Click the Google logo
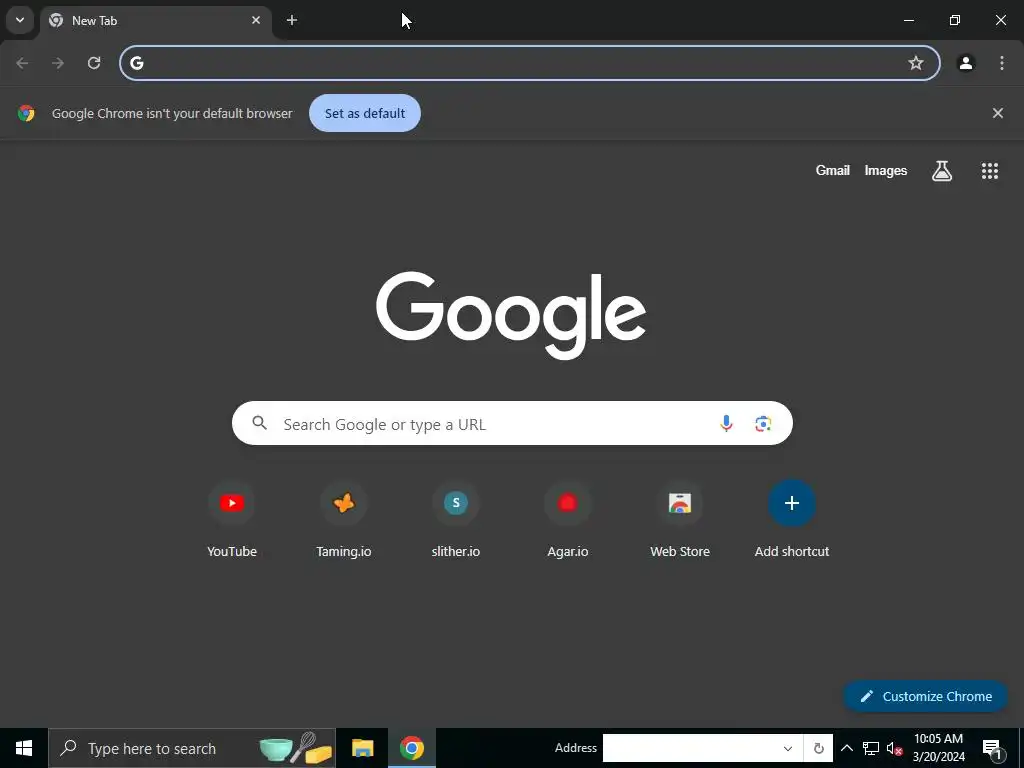The image size is (1024, 768). pos(511,315)
